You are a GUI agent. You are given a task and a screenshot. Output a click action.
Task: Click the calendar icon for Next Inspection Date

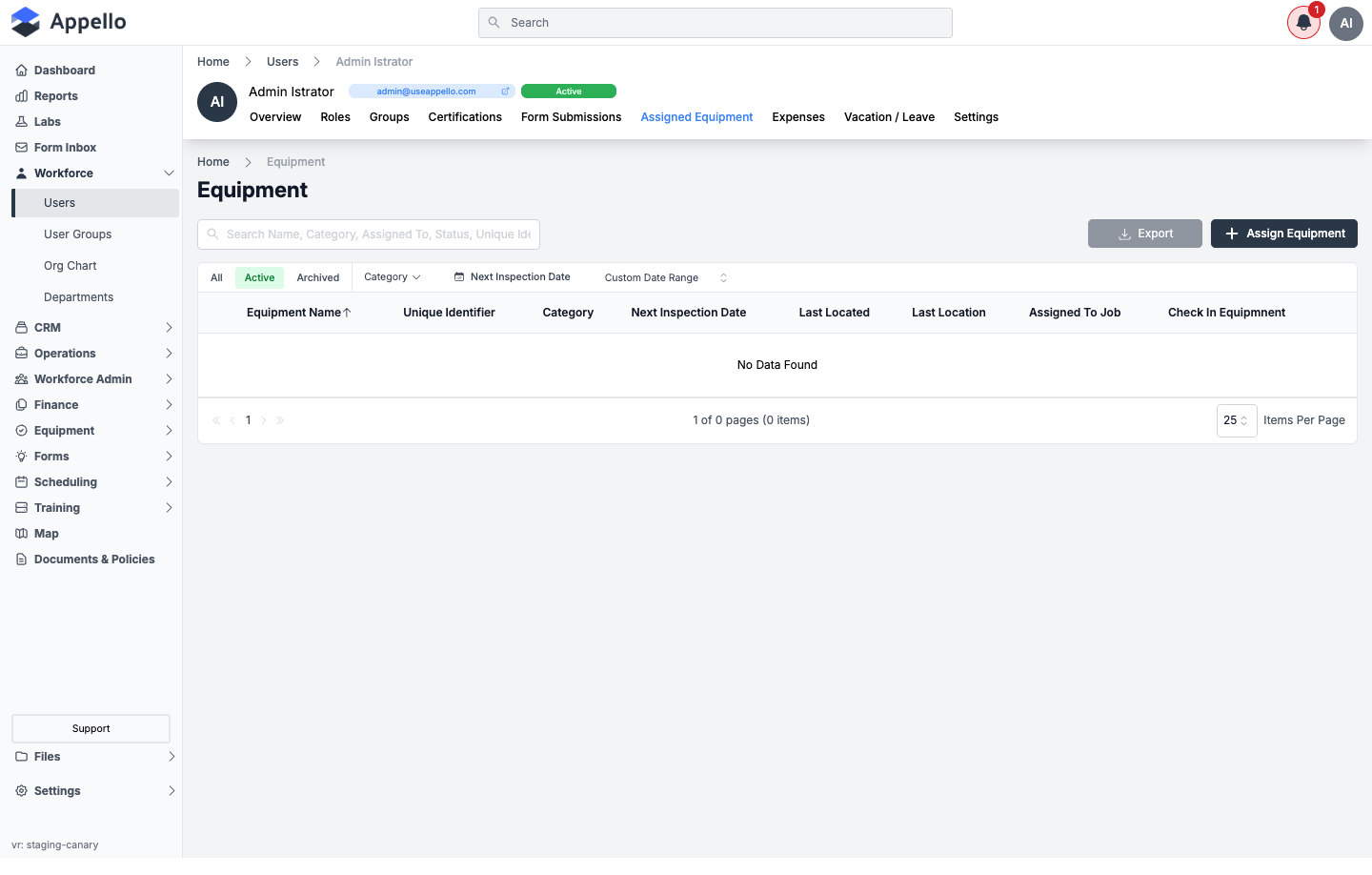pyautogui.click(x=459, y=277)
